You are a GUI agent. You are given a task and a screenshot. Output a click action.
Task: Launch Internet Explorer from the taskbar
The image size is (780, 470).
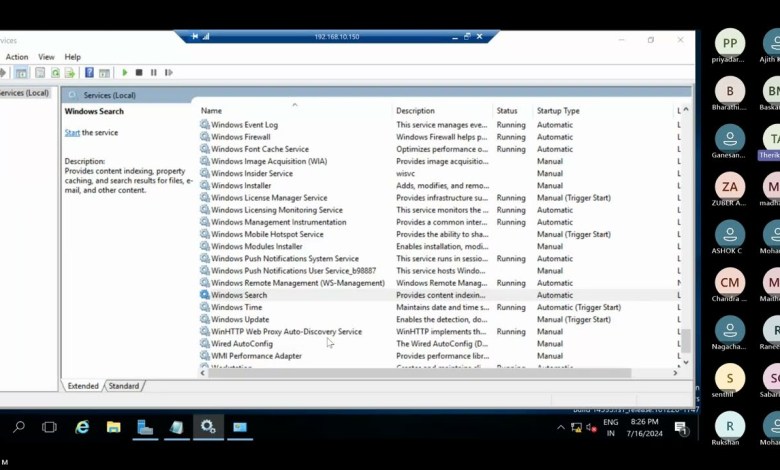pos(82,427)
